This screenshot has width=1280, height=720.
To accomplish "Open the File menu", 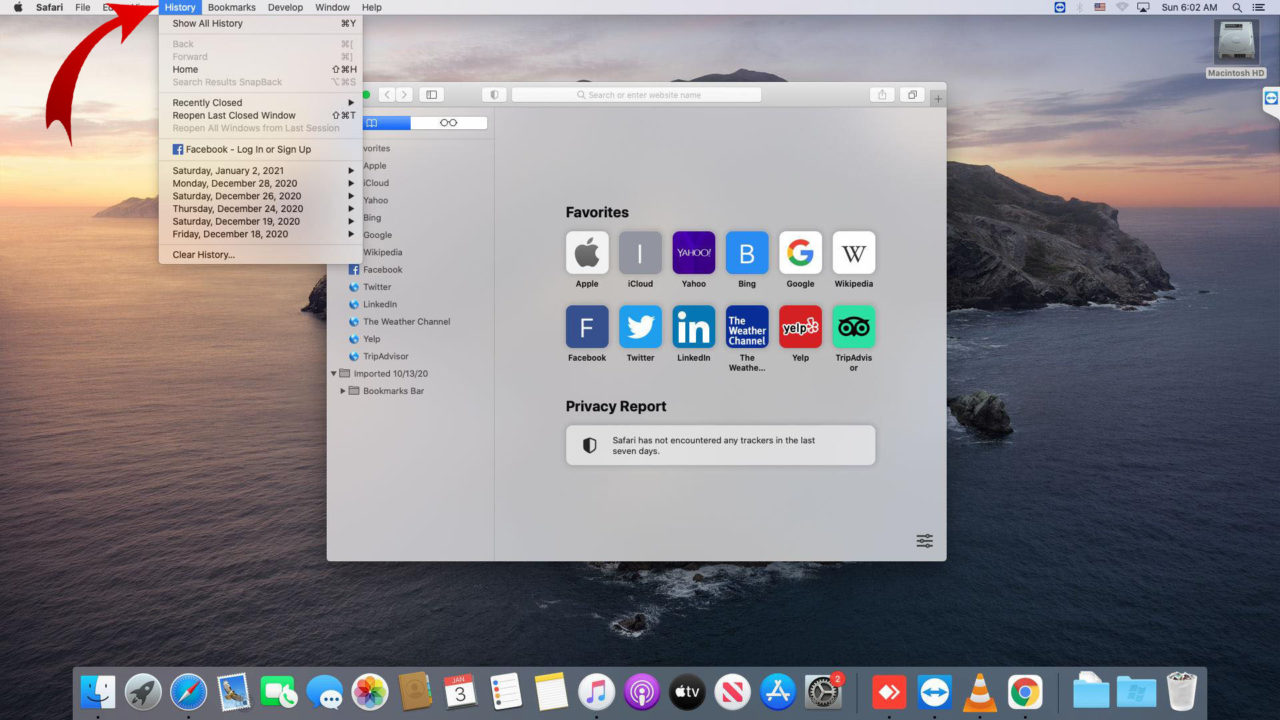I will (x=83, y=7).
